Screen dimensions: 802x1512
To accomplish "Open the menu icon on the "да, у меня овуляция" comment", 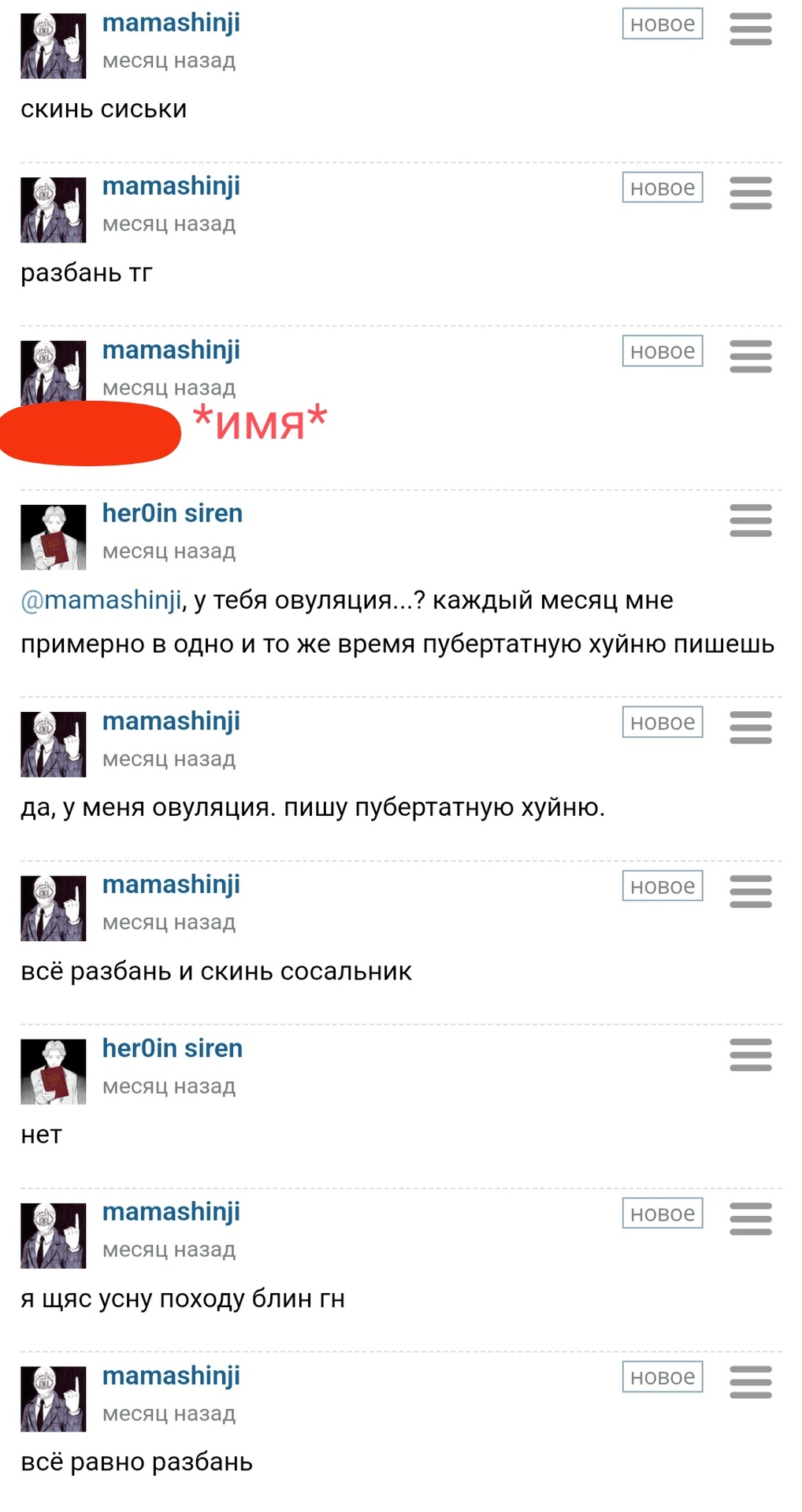I will coord(750,728).
